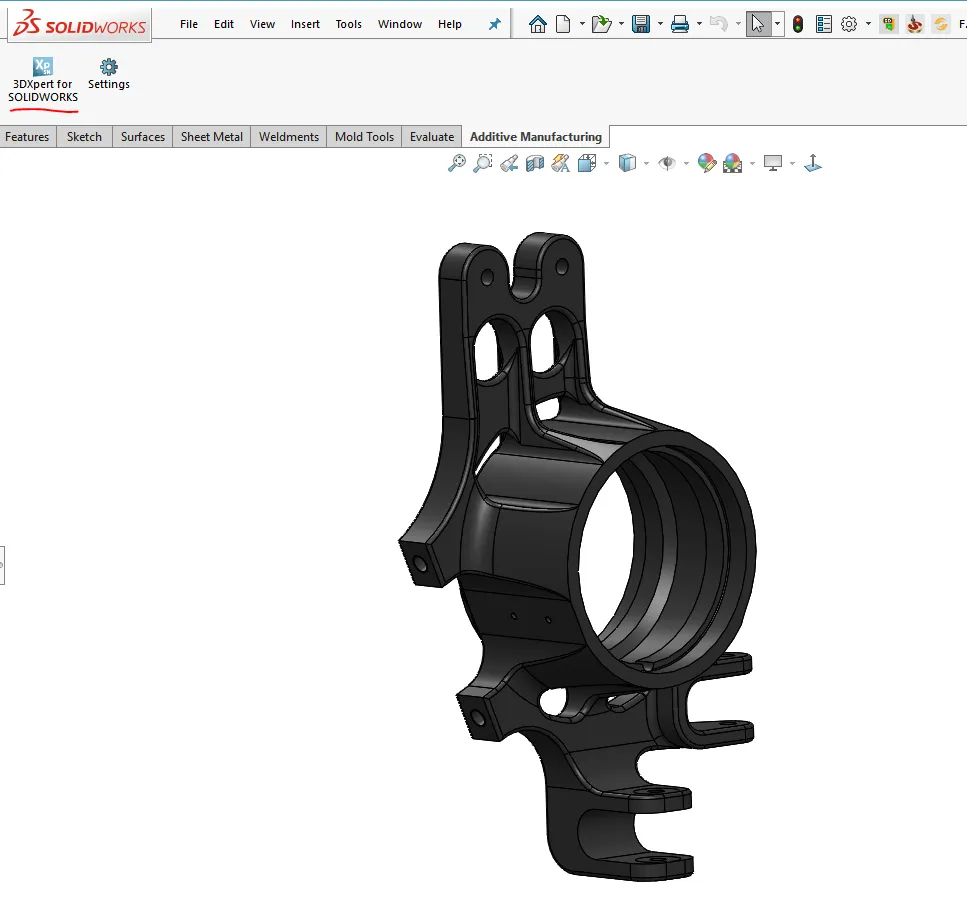
Task: Toggle the Hide/Show Items eye icon
Action: coord(668,163)
